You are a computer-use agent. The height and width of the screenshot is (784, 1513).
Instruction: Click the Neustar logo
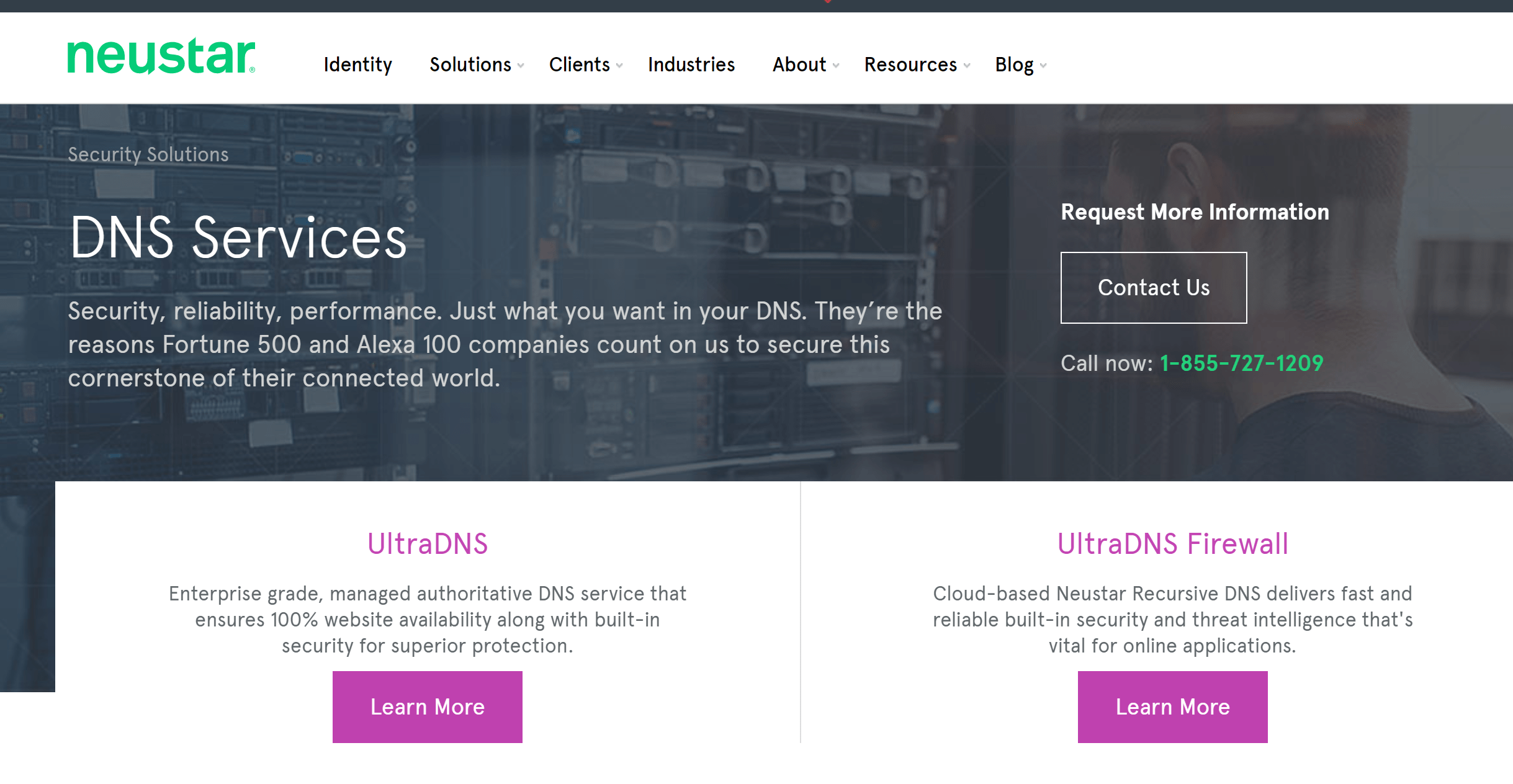click(161, 56)
